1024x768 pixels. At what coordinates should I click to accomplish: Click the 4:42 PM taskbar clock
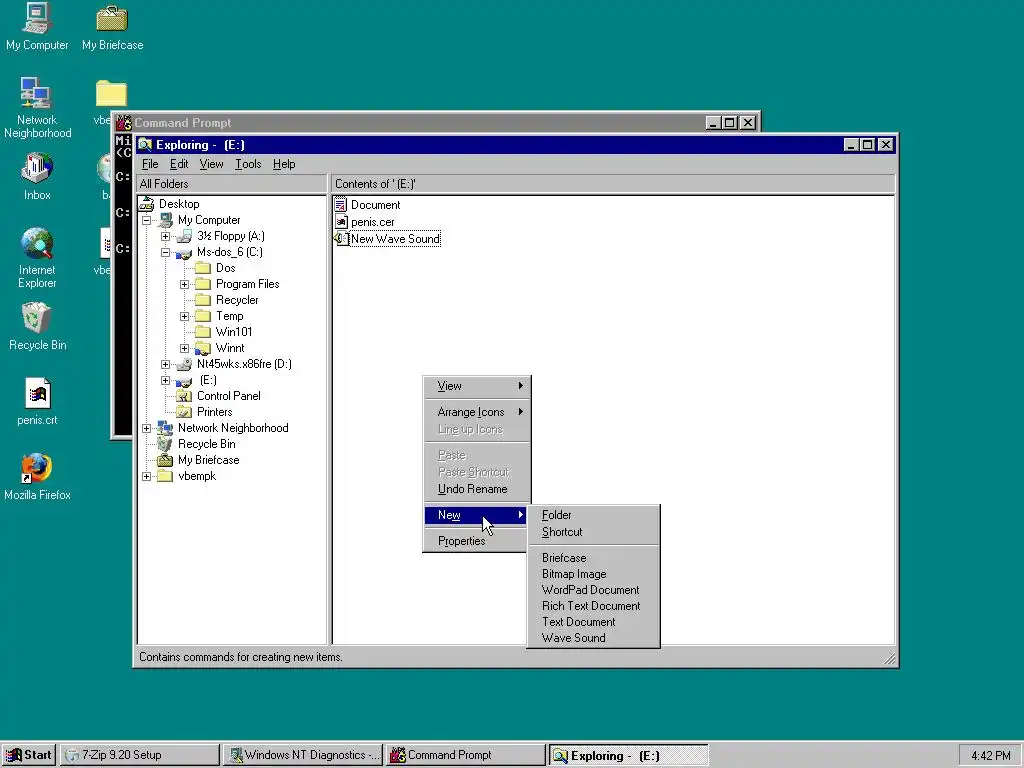coord(990,756)
